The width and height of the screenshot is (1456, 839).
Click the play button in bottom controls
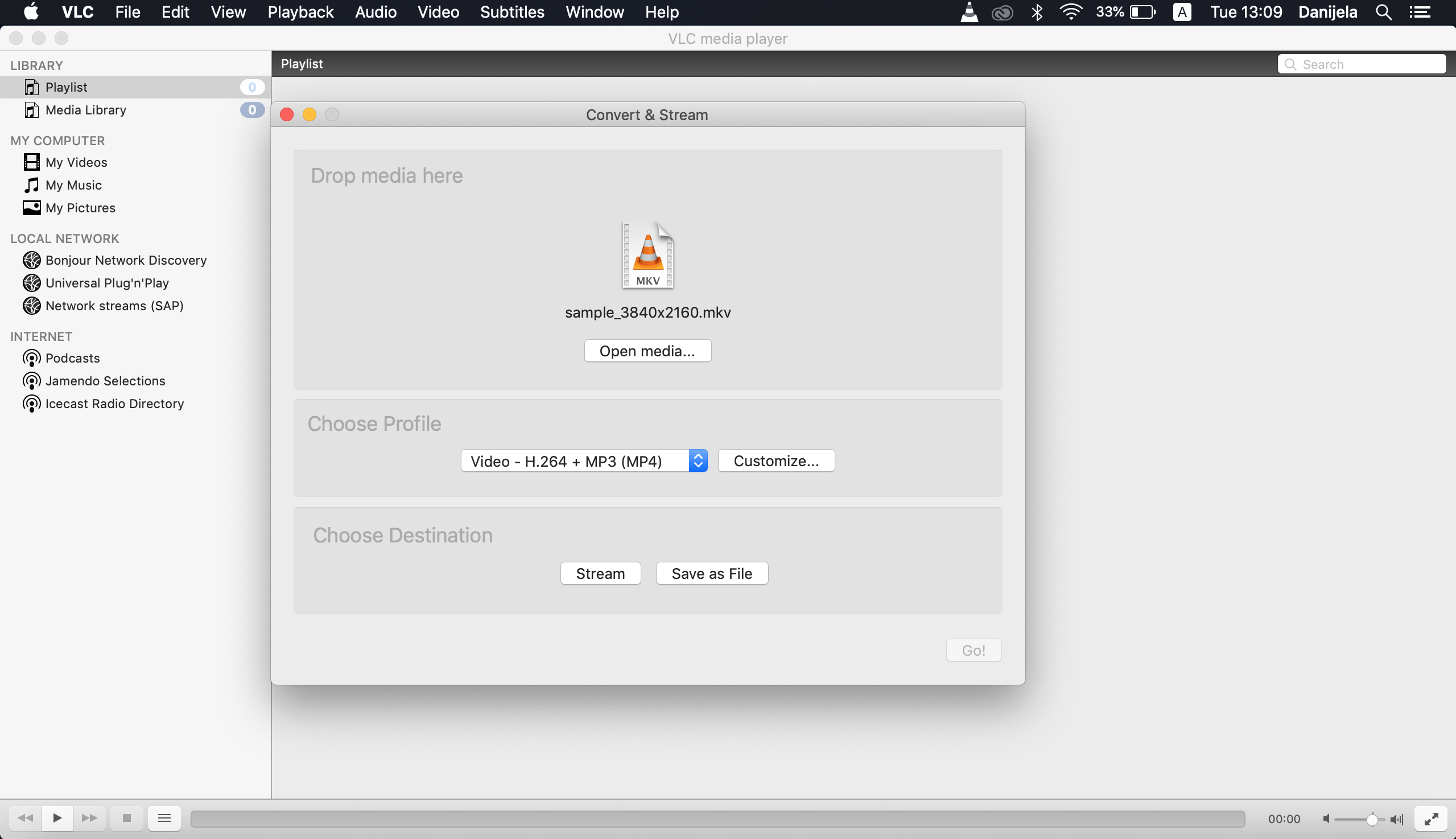pos(57,818)
